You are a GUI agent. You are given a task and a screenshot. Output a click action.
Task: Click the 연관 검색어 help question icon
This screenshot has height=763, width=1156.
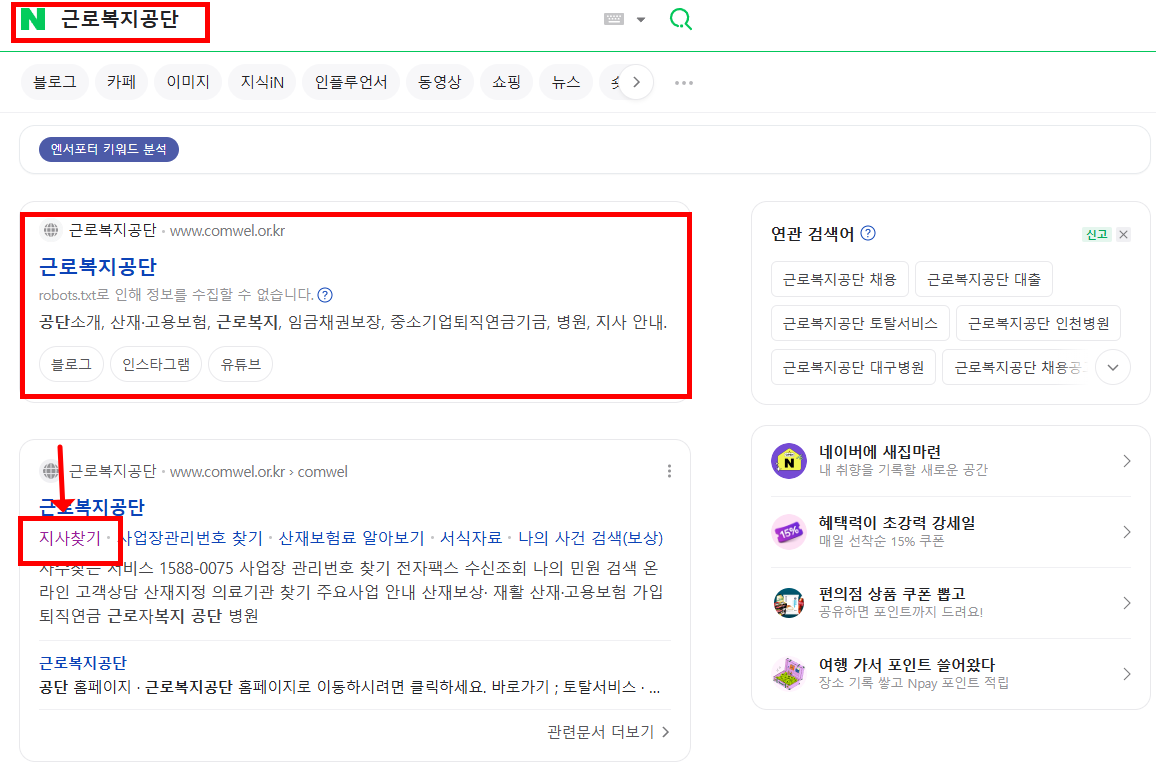868,234
